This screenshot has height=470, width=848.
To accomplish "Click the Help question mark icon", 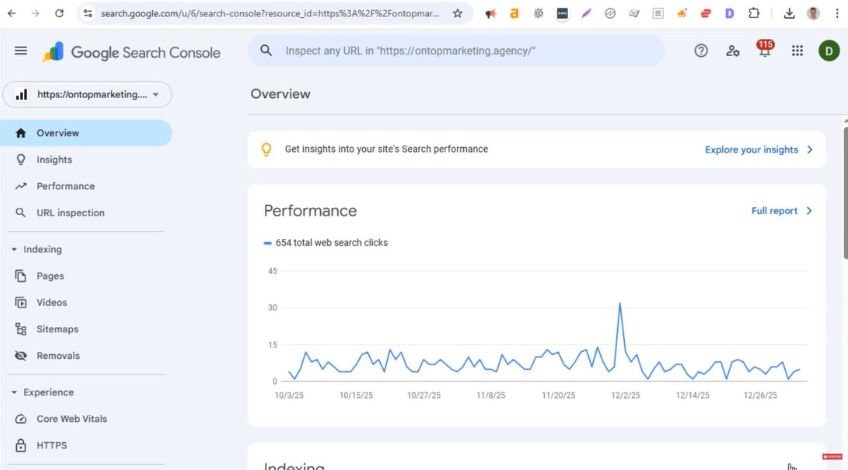I will point(701,51).
